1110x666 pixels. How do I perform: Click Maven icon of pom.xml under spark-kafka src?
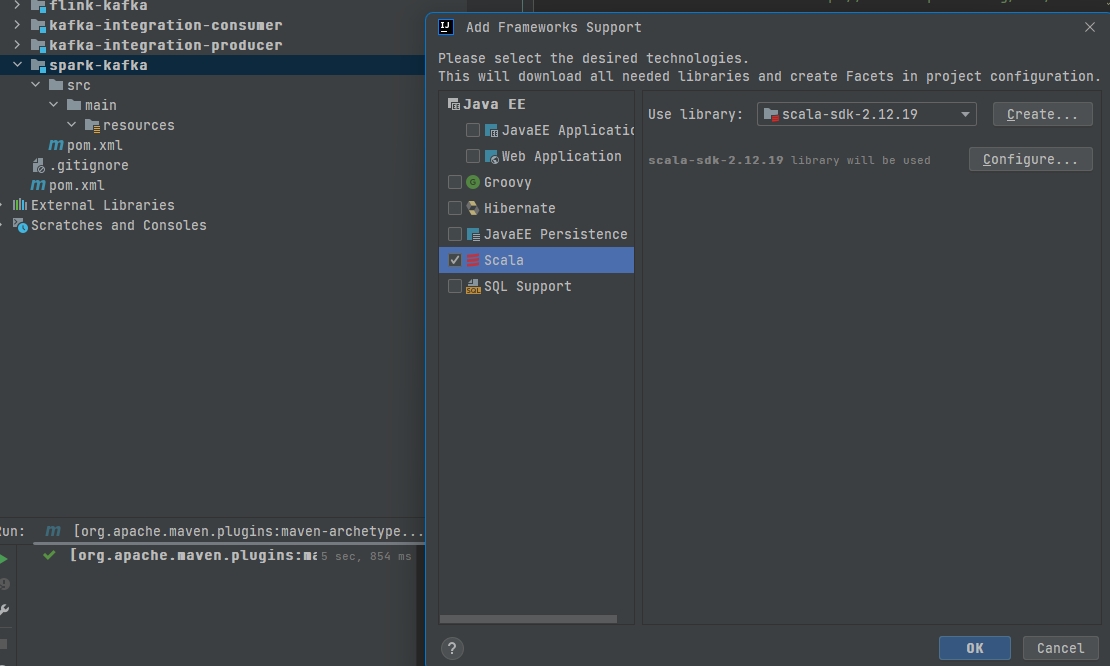(x=56, y=145)
